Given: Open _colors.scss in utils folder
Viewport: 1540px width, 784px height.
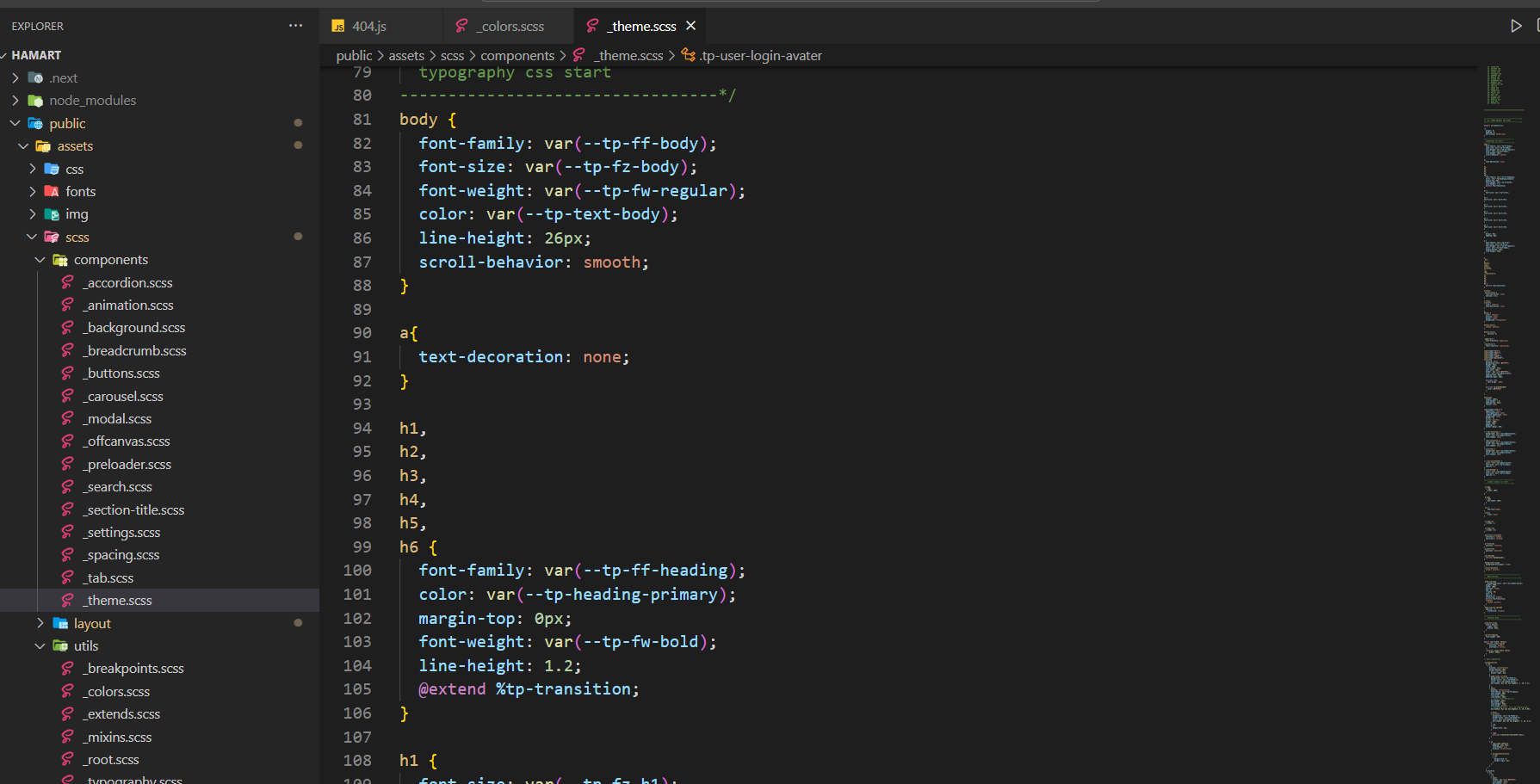Looking at the screenshot, I should [116, 691].
